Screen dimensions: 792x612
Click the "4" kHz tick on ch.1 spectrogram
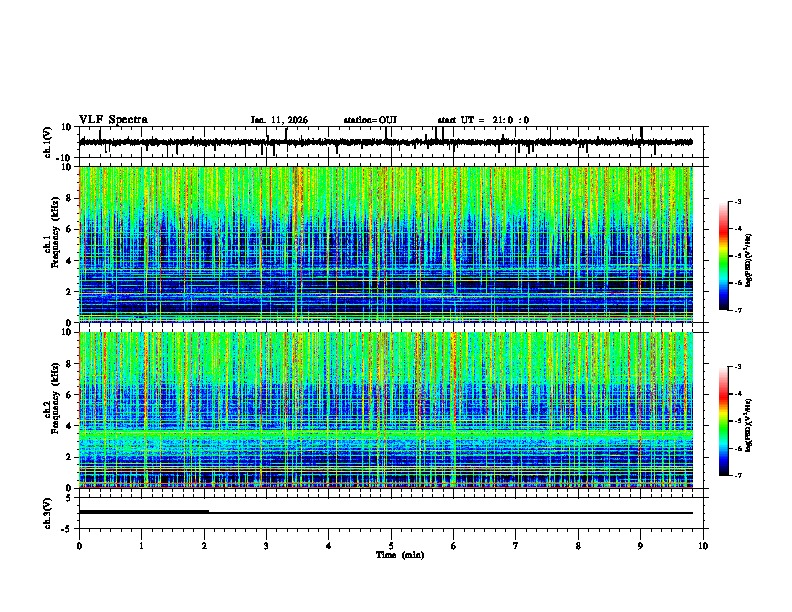[x=69, y=261]
